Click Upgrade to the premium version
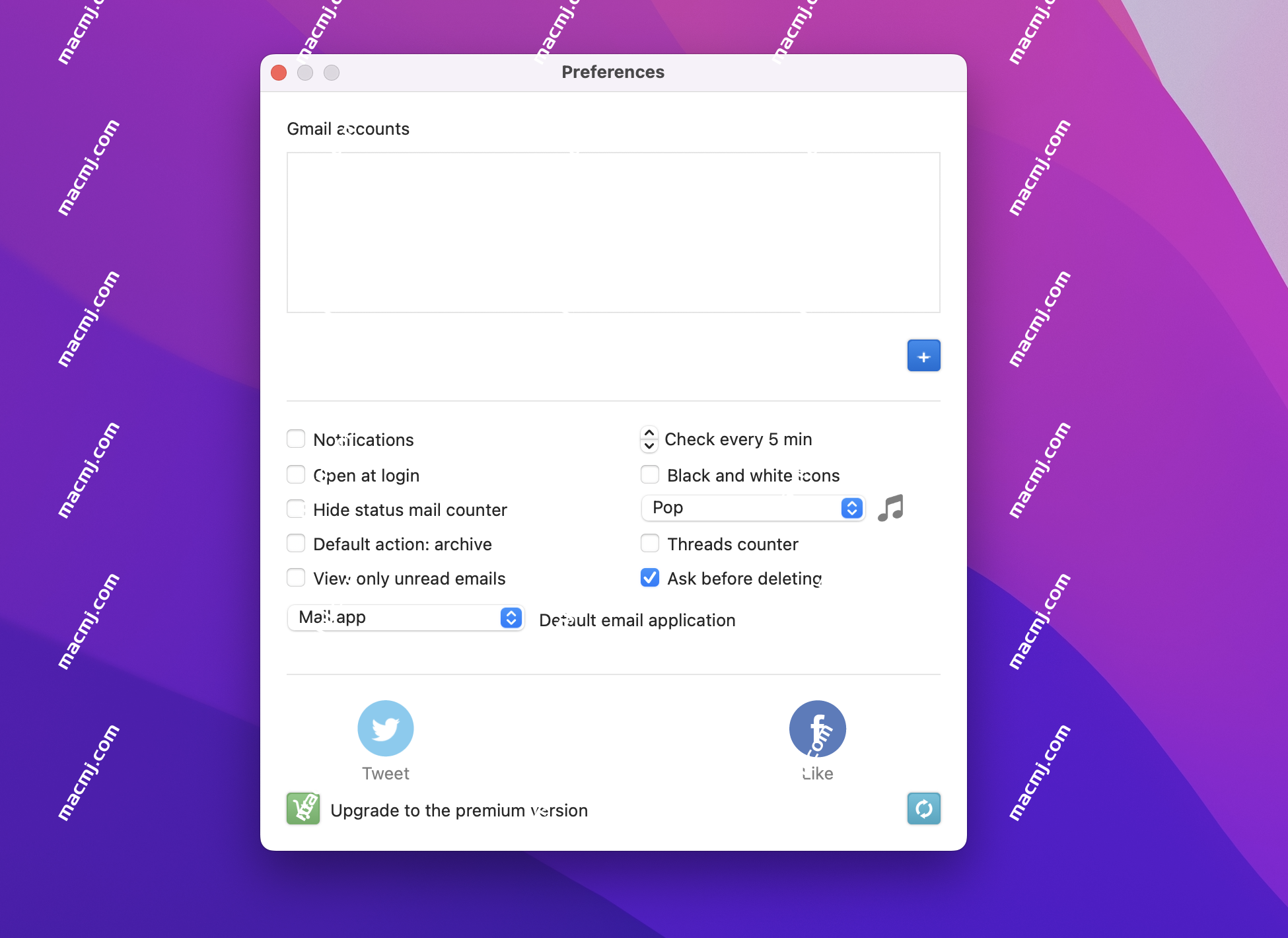1288x938 pixels. point(459,810)
